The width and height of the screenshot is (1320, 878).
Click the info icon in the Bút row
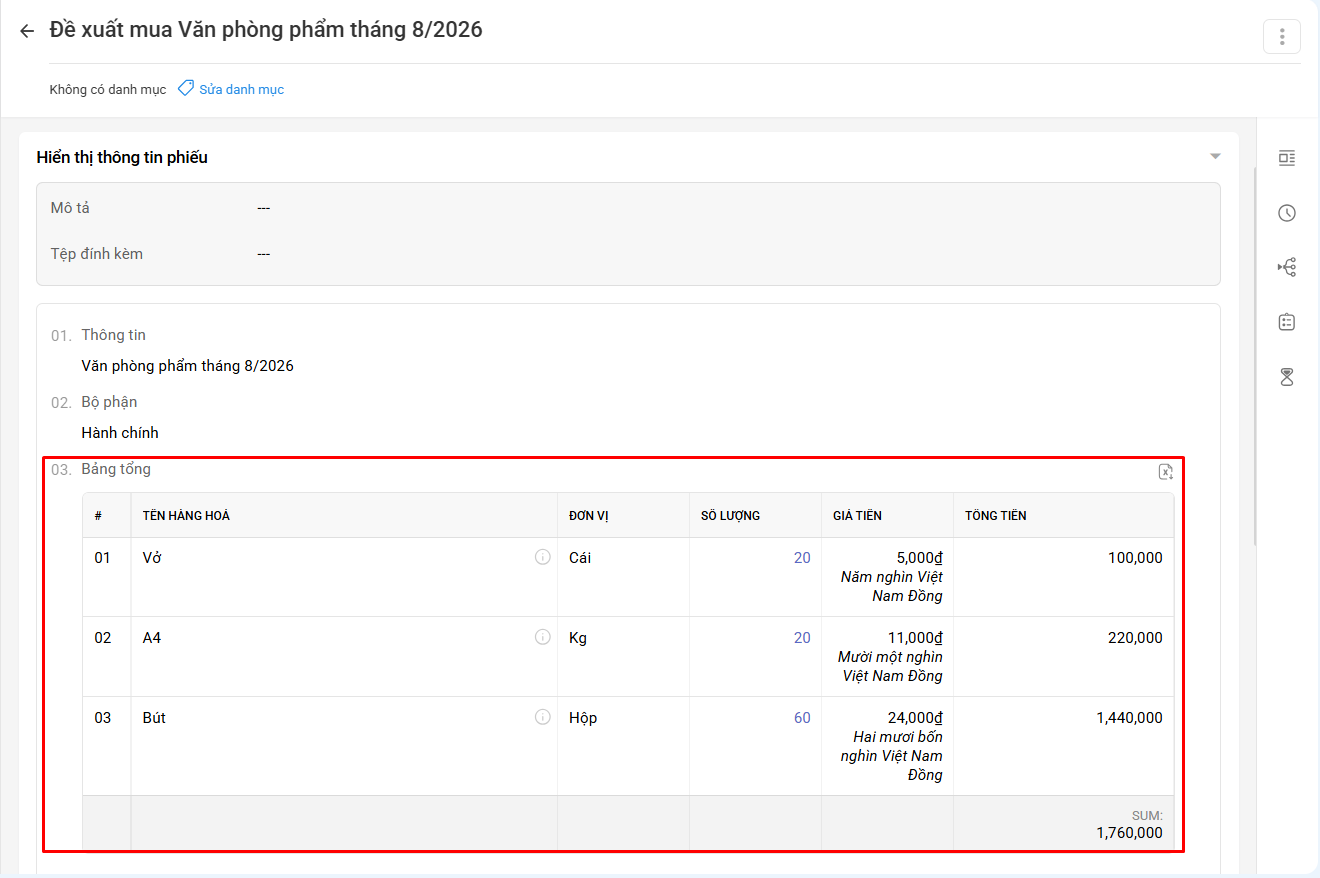pyautogui.click(x=543, y=717)
